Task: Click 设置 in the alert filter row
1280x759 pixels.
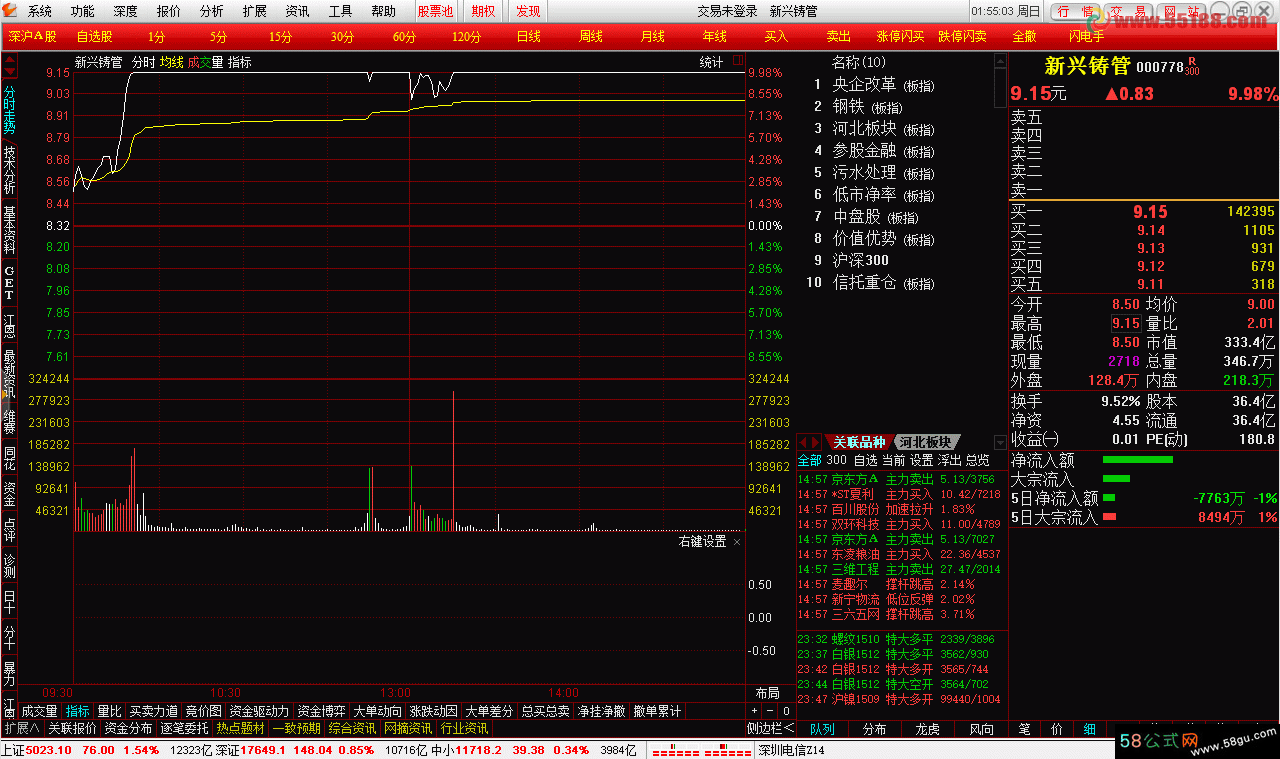Action: point(921,460)
